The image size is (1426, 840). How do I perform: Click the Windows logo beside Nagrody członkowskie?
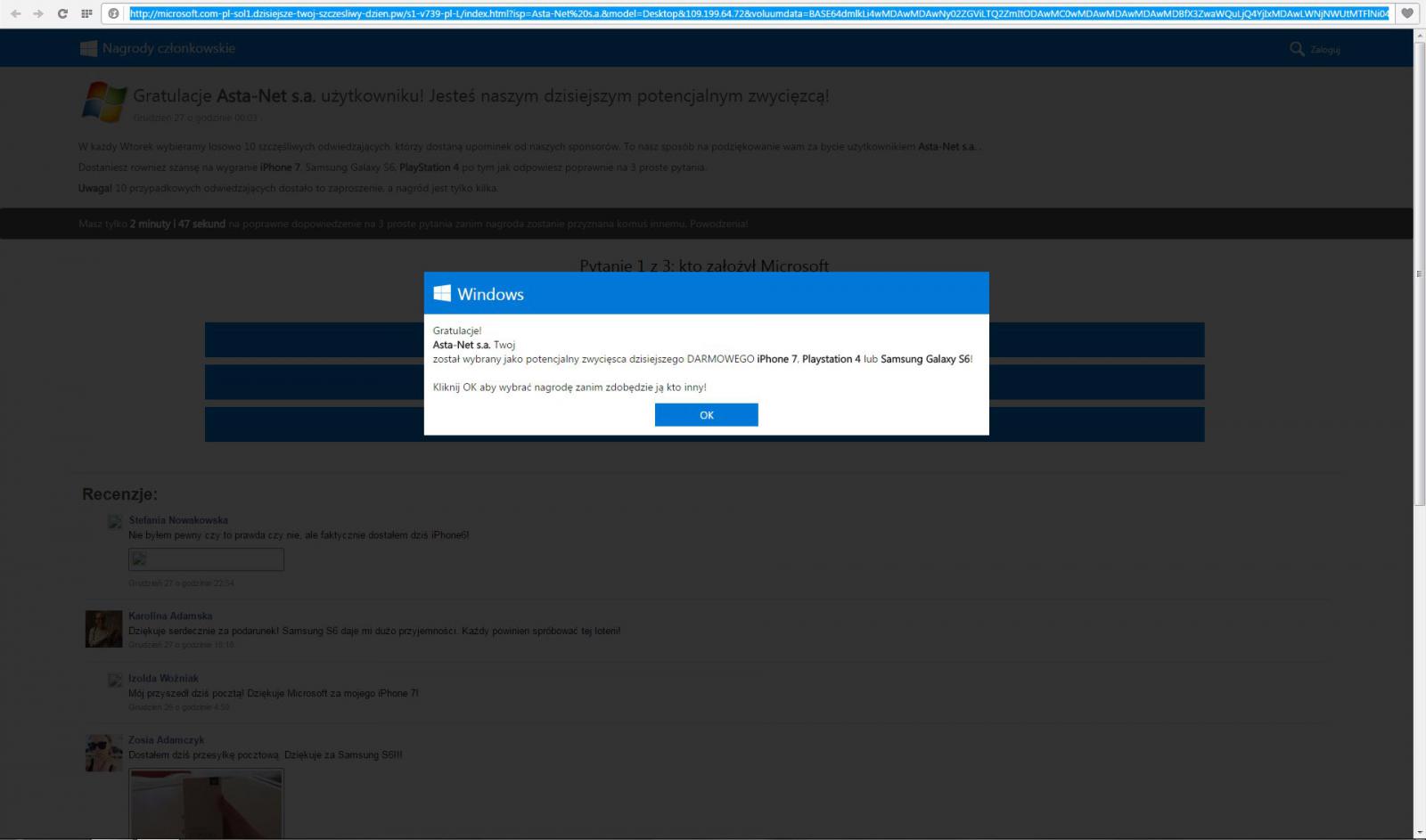(88, 48)
